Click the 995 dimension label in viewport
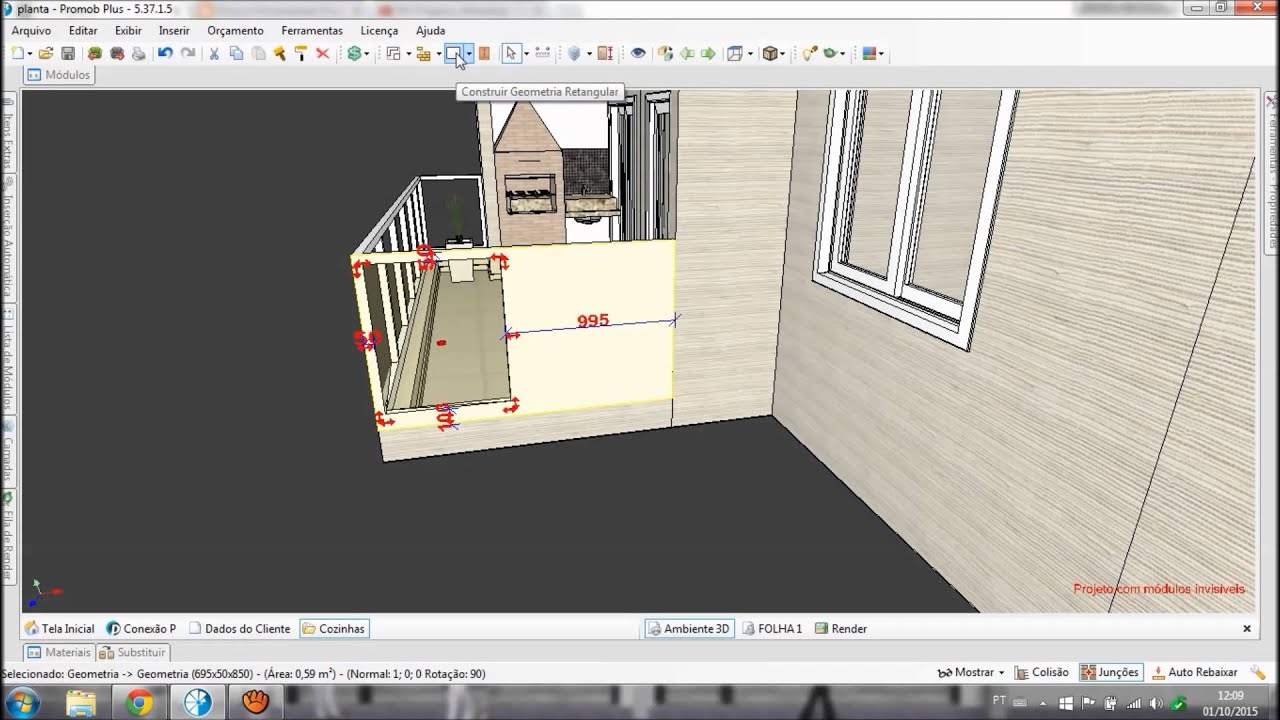The image size is (1280, 720). pos(593,321)
